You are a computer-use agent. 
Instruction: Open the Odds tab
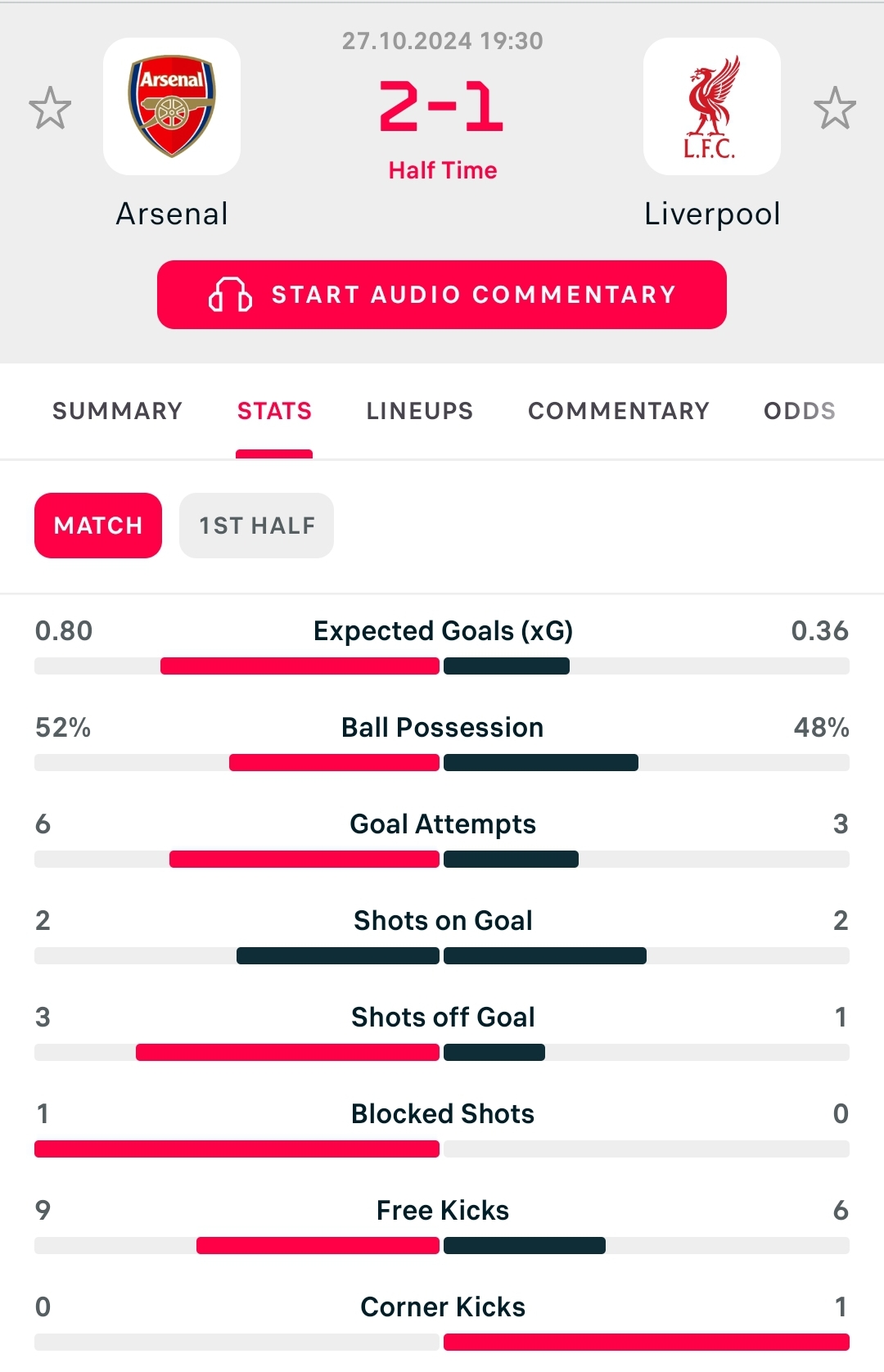point(799,411)
